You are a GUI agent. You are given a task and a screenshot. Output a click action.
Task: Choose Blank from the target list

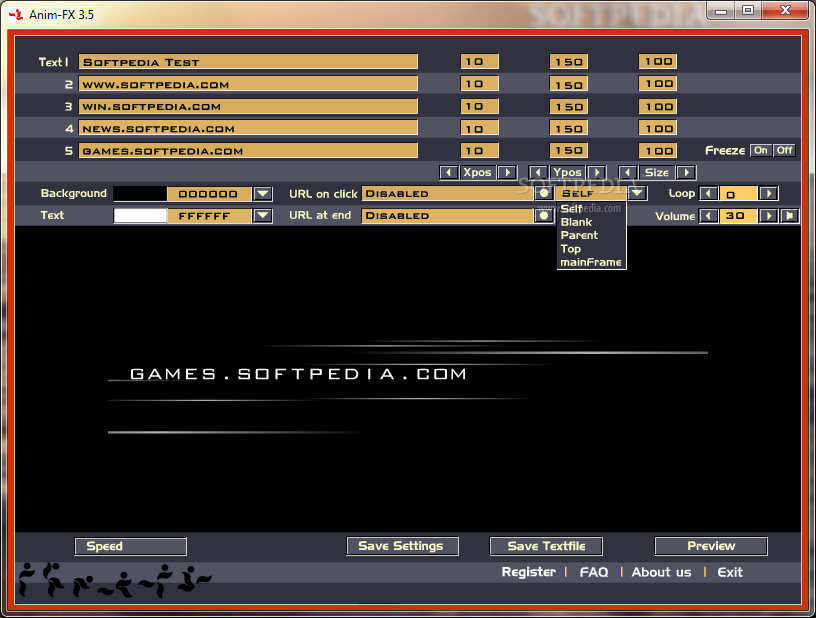577,222
